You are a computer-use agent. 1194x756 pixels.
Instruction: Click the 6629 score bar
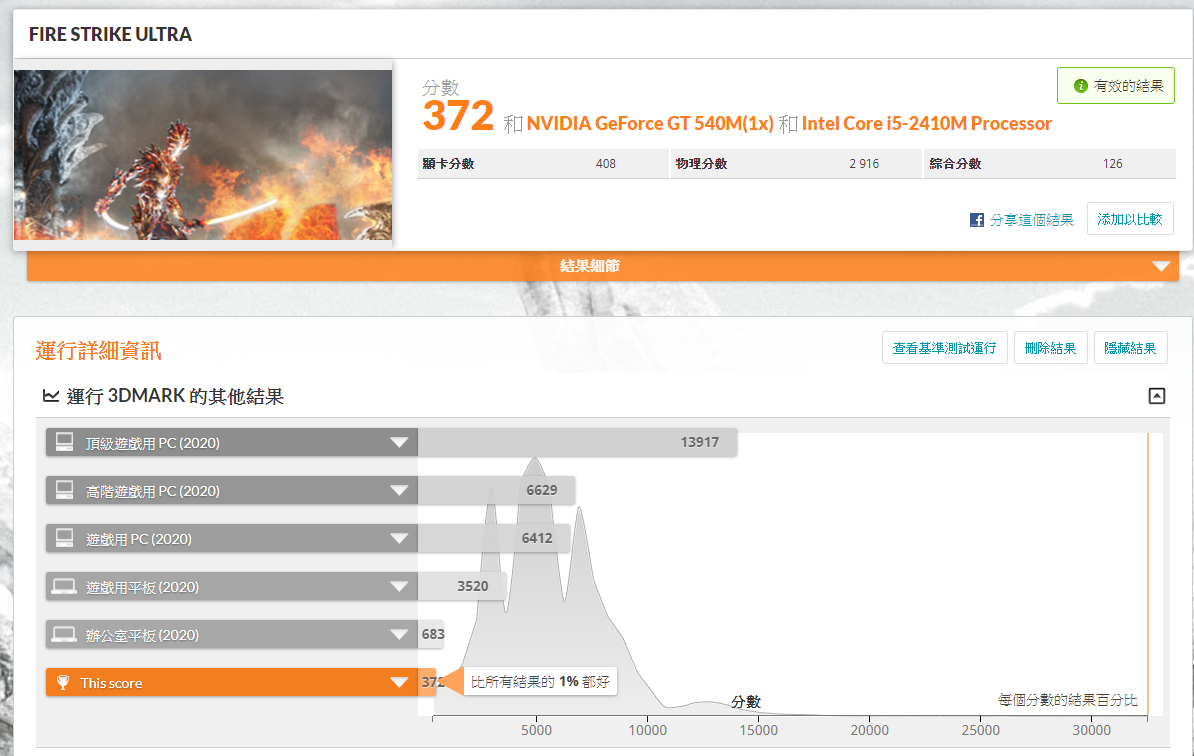coord(496,490)
